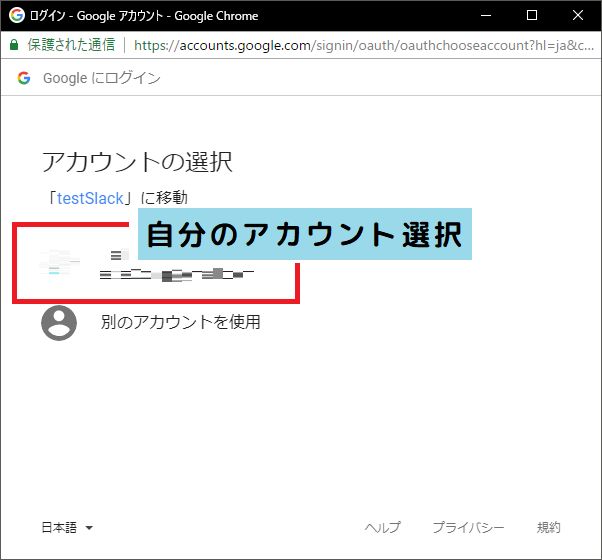Click the generic avatar icon for another account
This screenshot has width=602, height=560.
(x=59, y=323)
